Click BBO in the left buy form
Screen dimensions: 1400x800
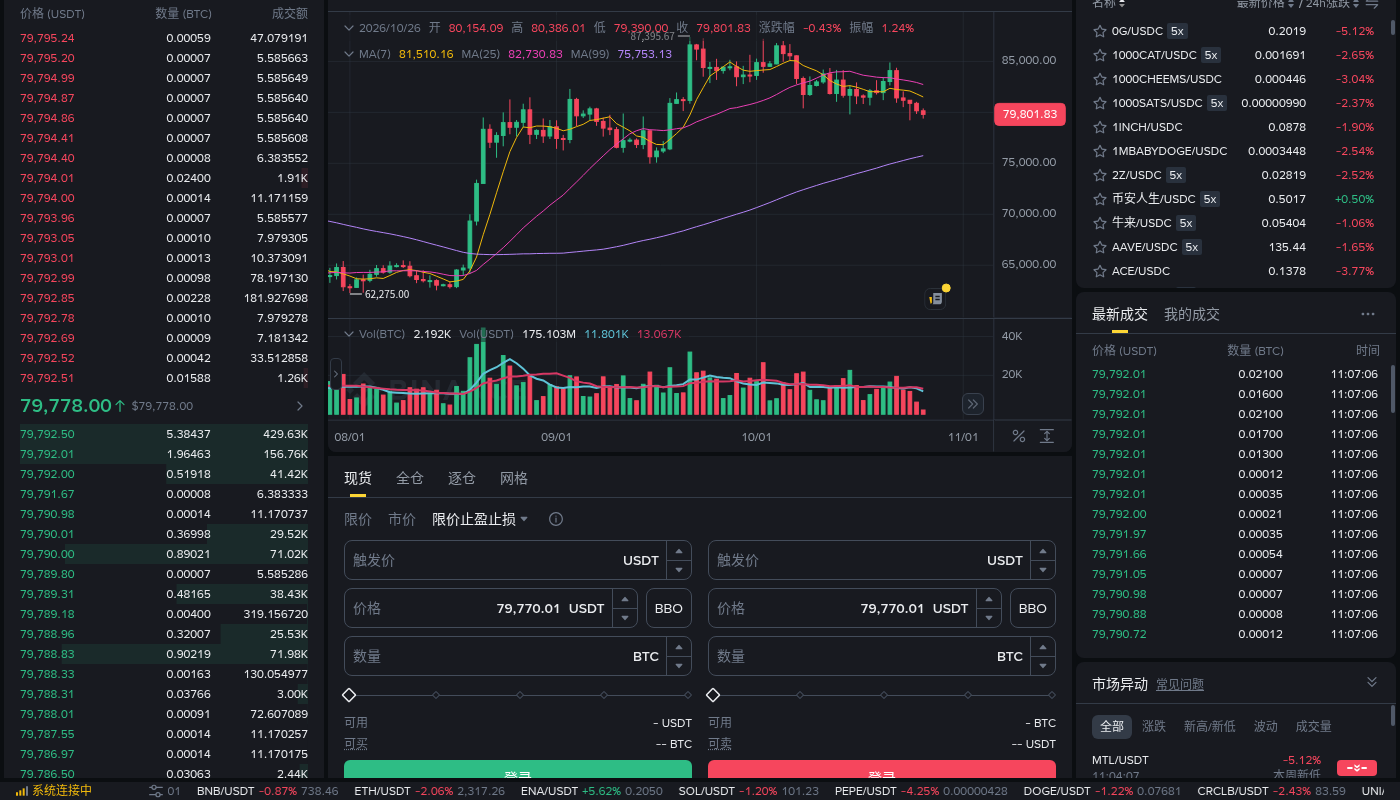tap(669, 608)
